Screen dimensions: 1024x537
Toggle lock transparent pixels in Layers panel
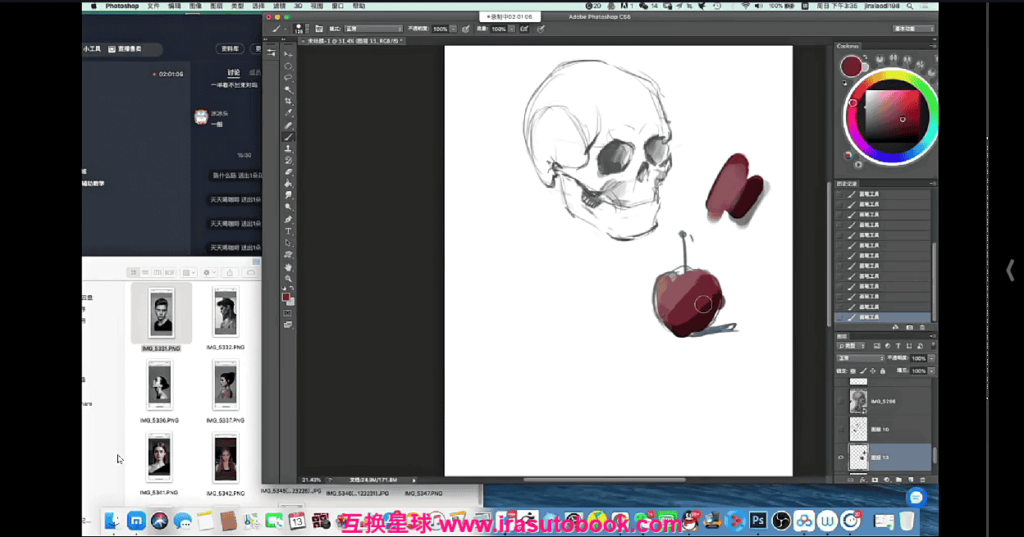coord(853,371)
